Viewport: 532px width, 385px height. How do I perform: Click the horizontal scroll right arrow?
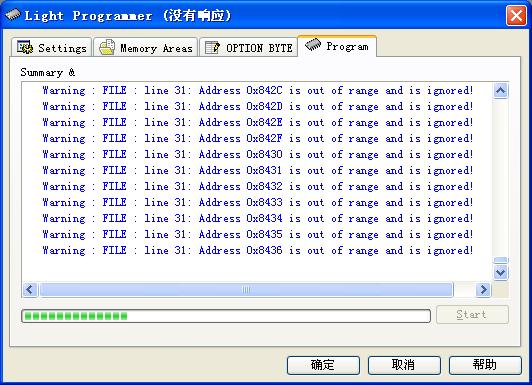click(483, 290)
